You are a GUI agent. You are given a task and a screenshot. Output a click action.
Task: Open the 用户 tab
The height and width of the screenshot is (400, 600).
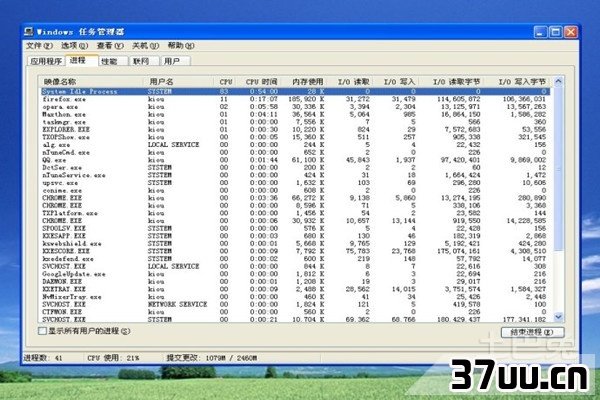coord(175,61)
